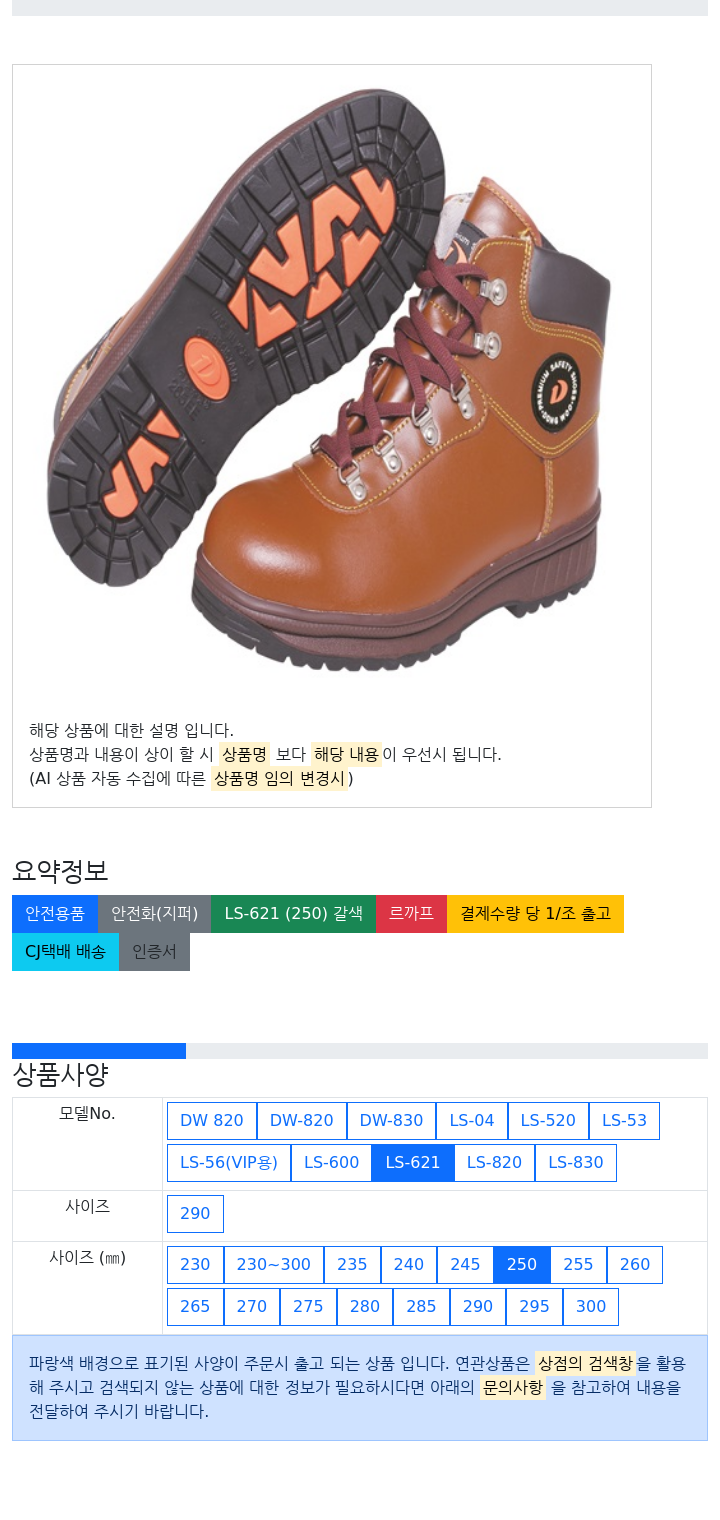Click the yellow 결제수량 당 1/조 출고 badge
This screenshot has width=720, height=1520.
pos(535,914)
